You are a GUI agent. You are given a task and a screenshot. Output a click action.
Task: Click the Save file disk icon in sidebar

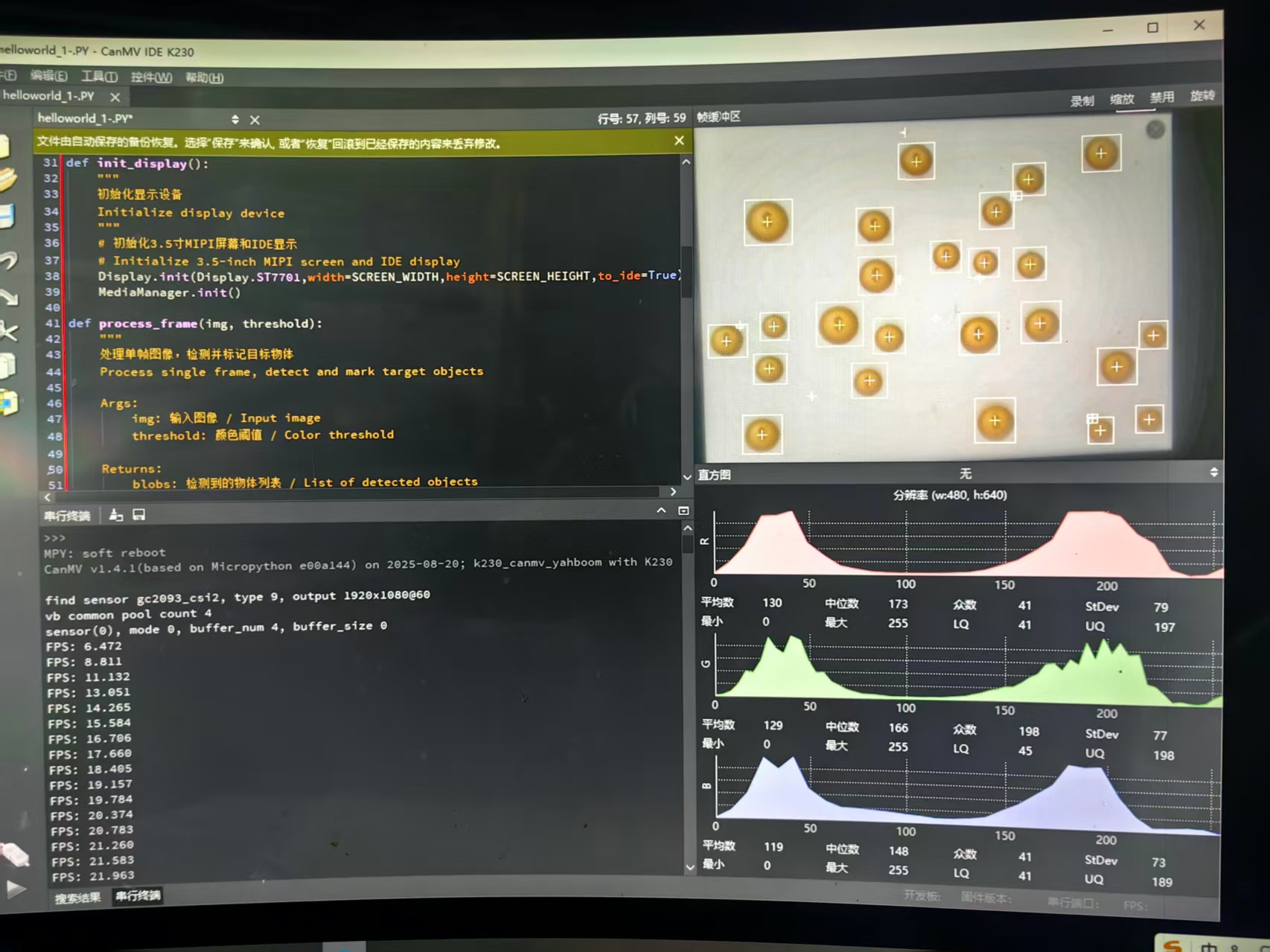tap(7, 215)
